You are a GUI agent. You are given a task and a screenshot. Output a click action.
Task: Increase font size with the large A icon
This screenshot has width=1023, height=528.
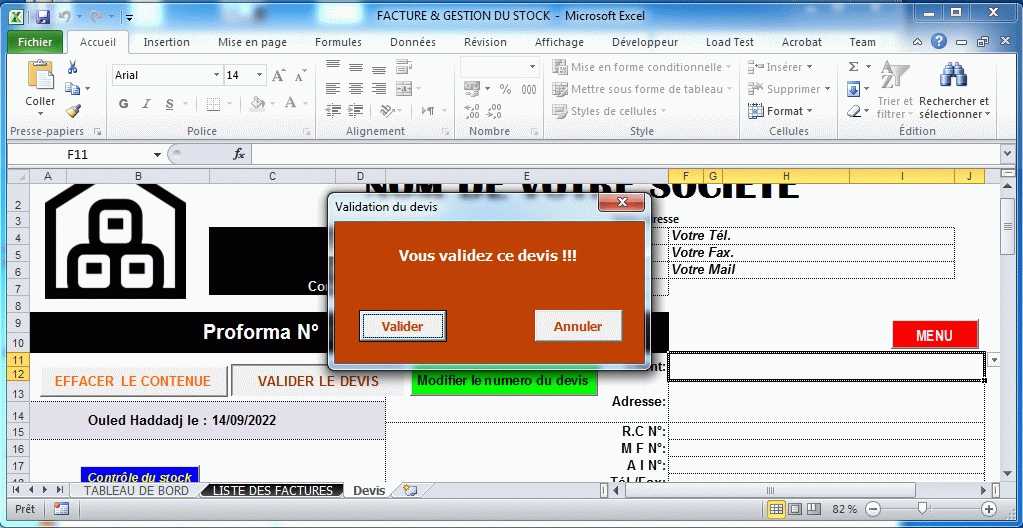coord(278,76)
